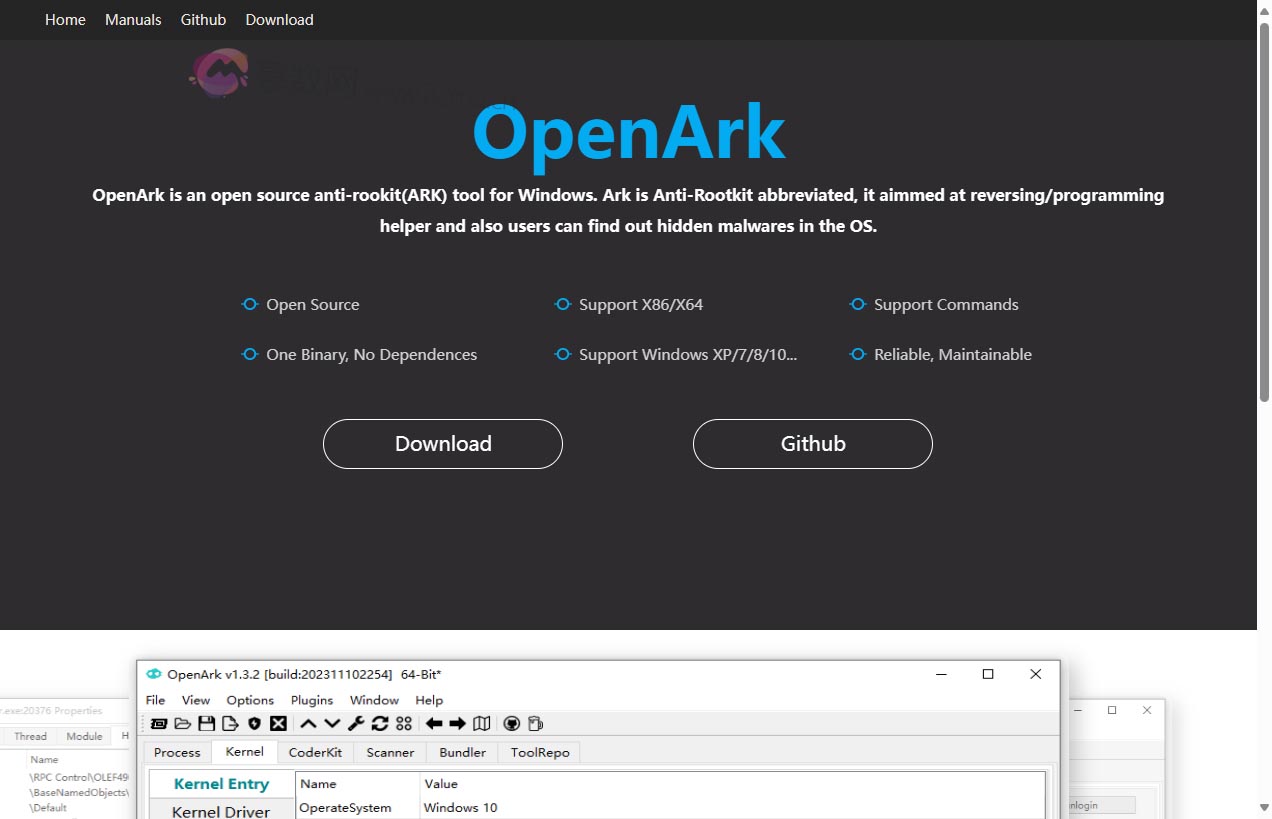Click the forward navigation arrow icon

457,723
